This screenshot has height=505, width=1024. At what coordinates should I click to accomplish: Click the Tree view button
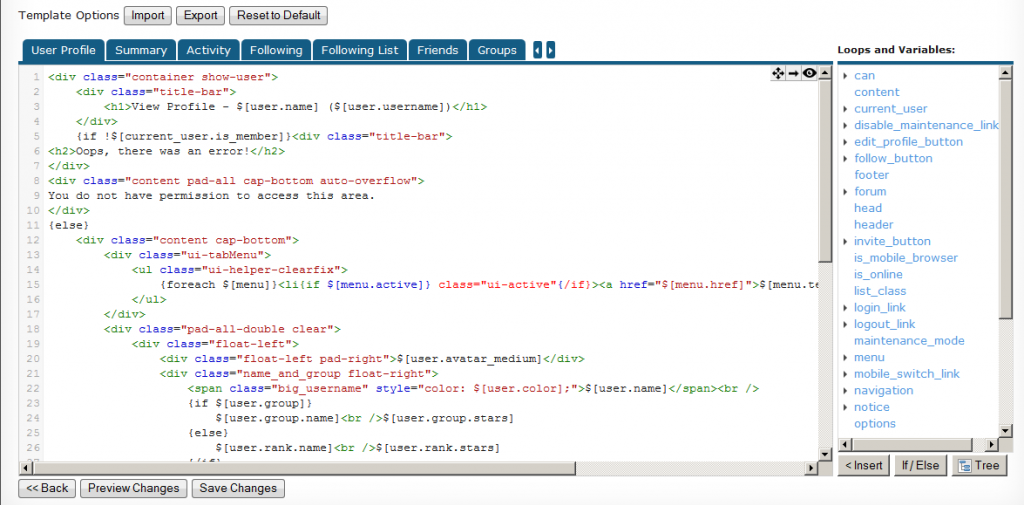(x=977, y=465)
